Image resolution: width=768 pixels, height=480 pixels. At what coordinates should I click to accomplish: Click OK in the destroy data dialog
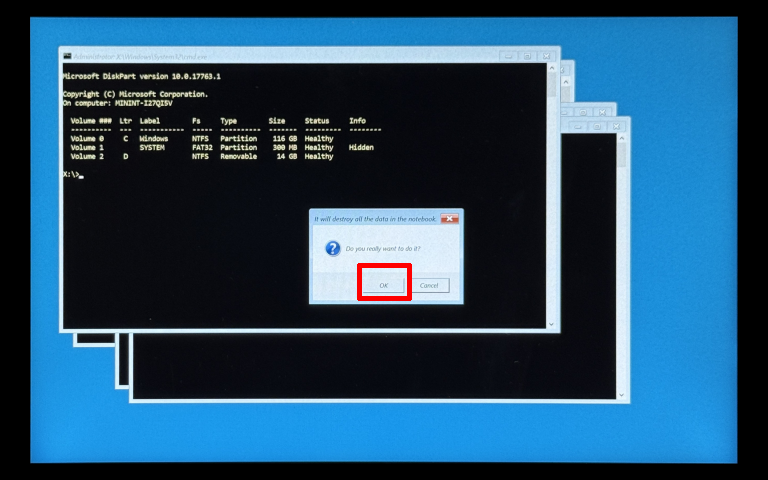click(x=384, y=285)
